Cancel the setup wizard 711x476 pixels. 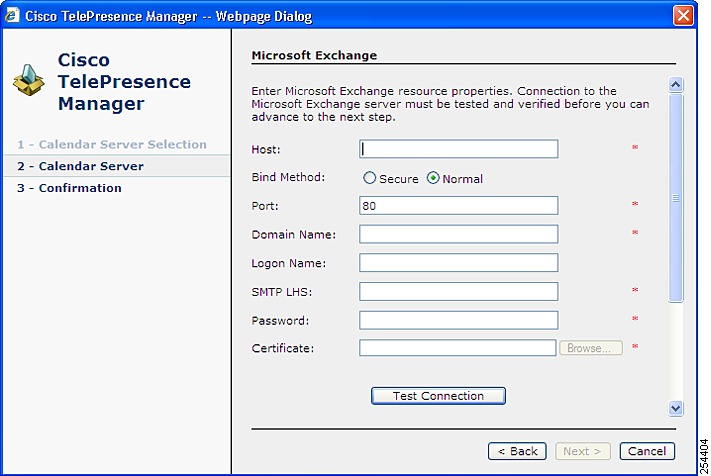tap(647, 451)
